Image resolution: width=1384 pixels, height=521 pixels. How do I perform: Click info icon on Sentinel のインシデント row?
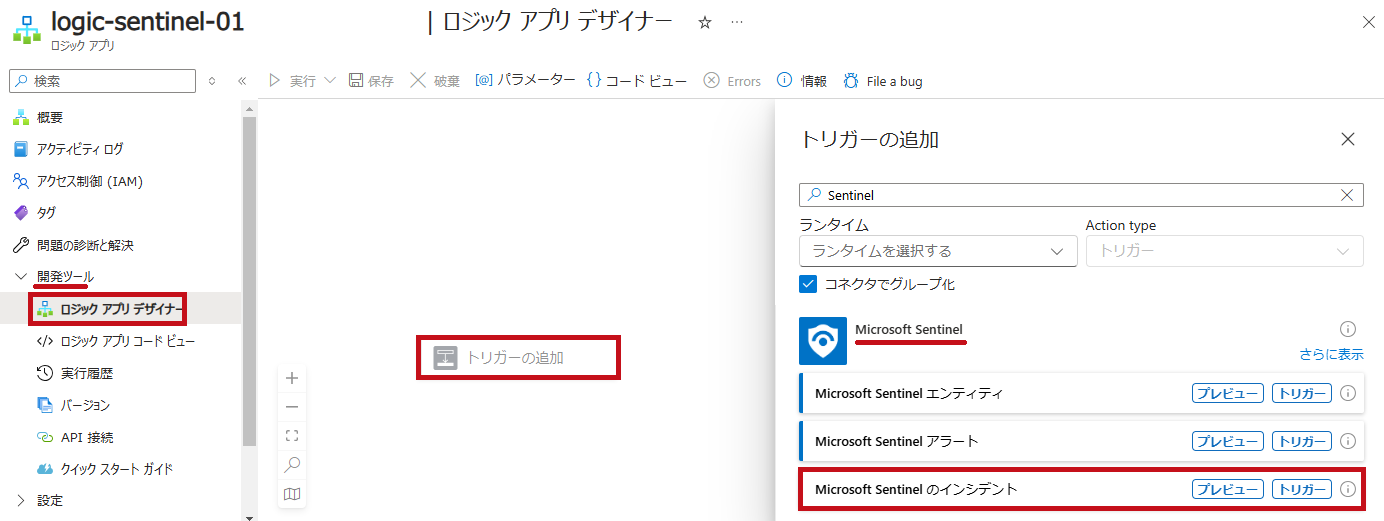pos(1347,489)
